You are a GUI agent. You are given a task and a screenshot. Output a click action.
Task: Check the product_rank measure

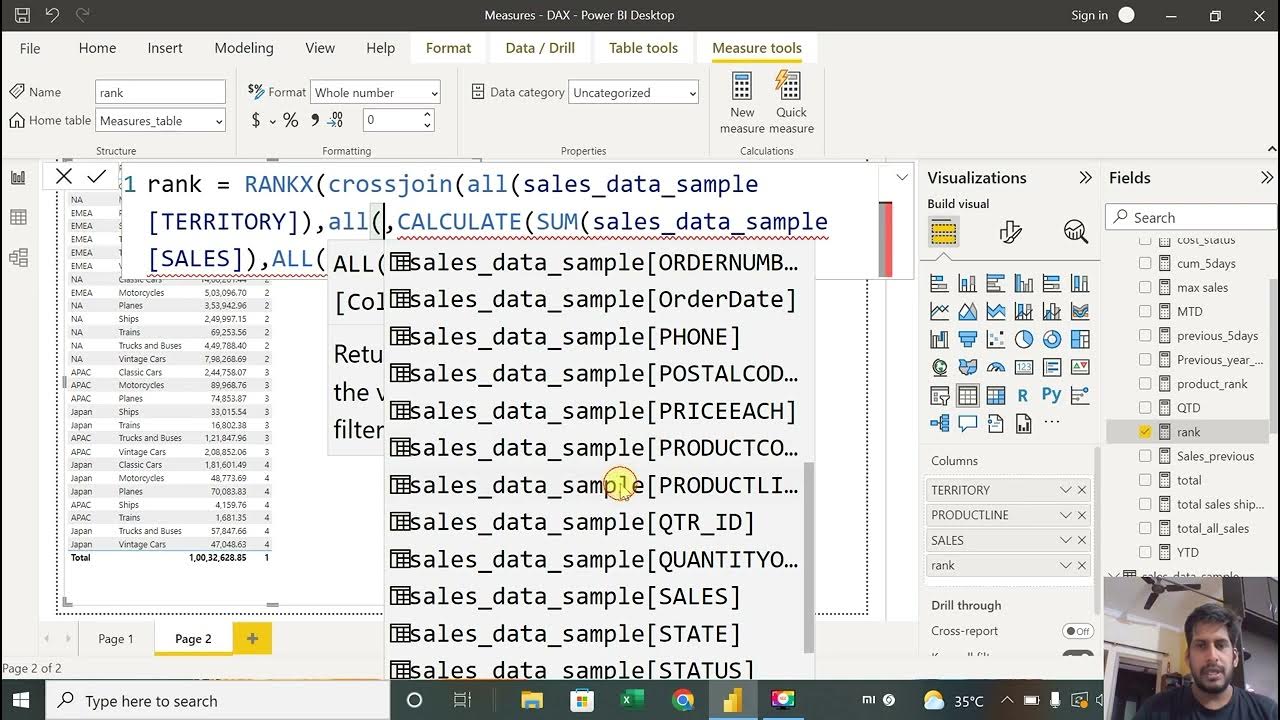[1145, 383]
